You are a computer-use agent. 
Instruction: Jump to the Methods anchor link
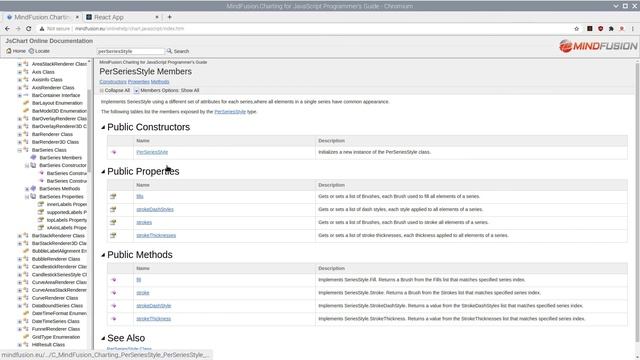160,82
